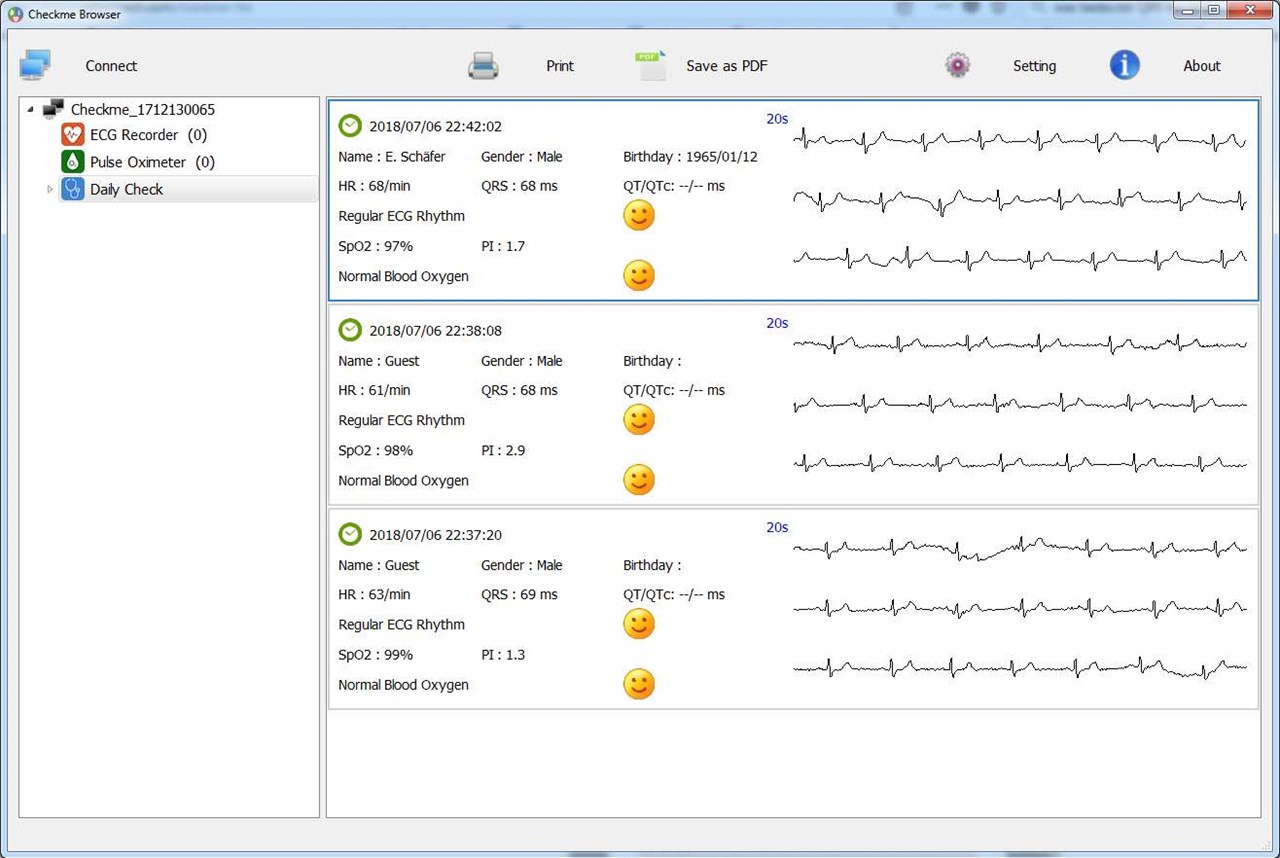
Task: Click the Setting label
Action: coord(1034,66)
